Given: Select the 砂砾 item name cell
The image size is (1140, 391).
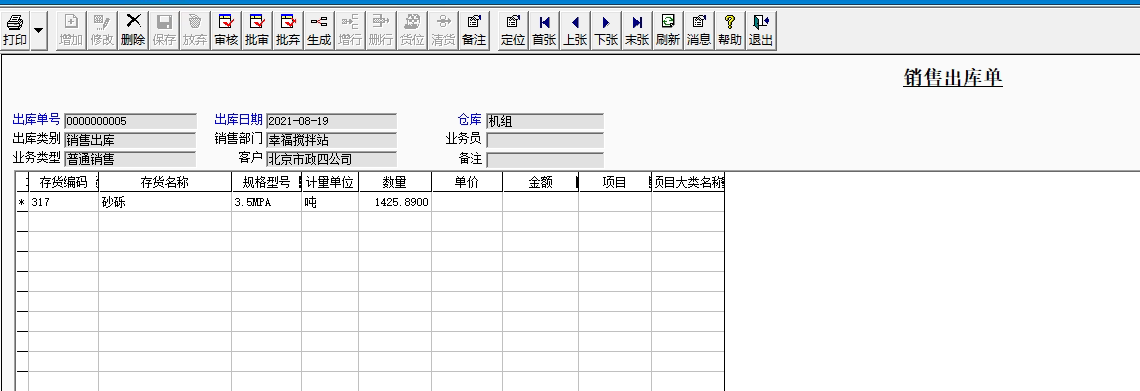Looking at the screenshot, I should pos(165,203).
